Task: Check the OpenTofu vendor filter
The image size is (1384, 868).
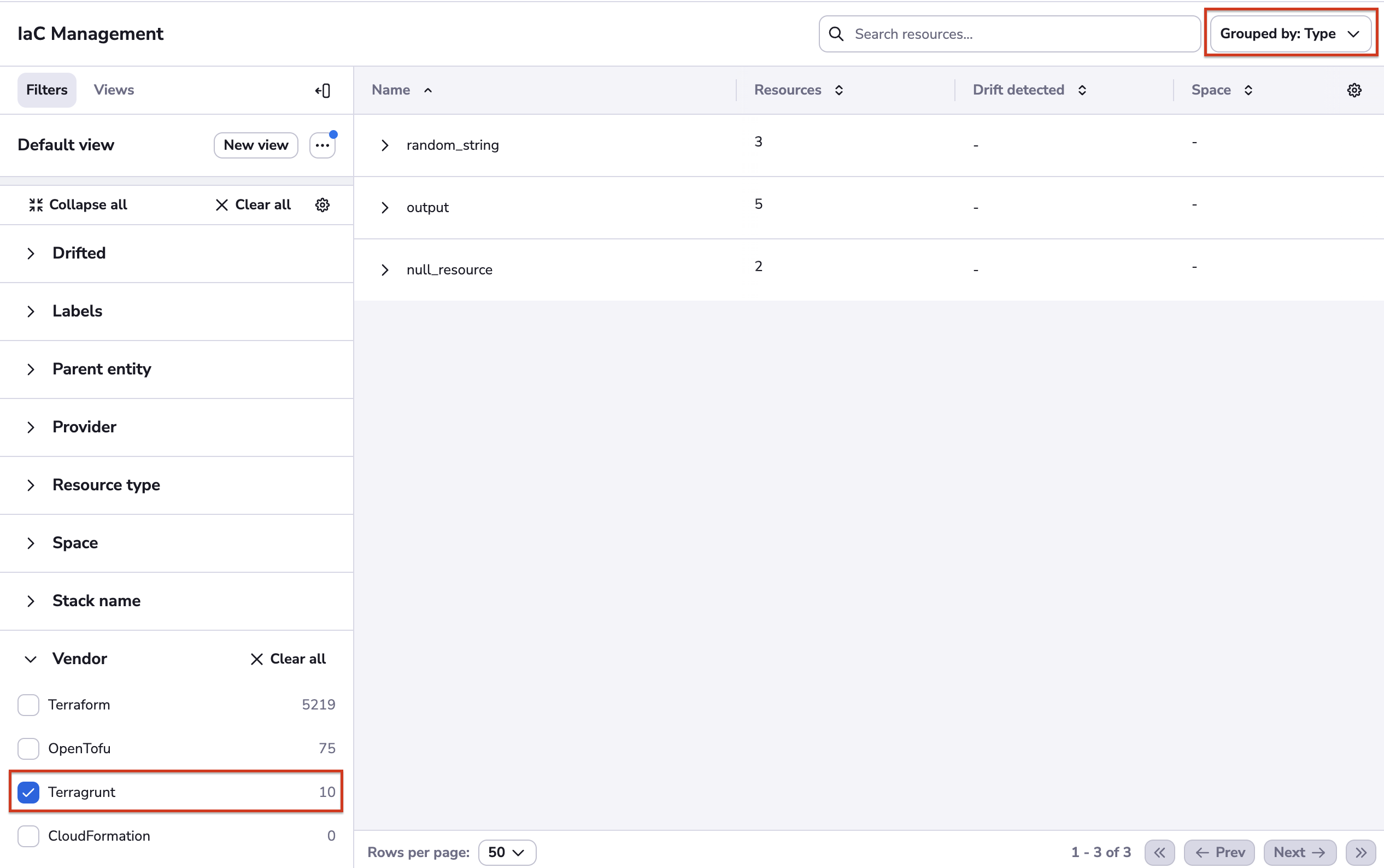Action: tap(28, 748)
